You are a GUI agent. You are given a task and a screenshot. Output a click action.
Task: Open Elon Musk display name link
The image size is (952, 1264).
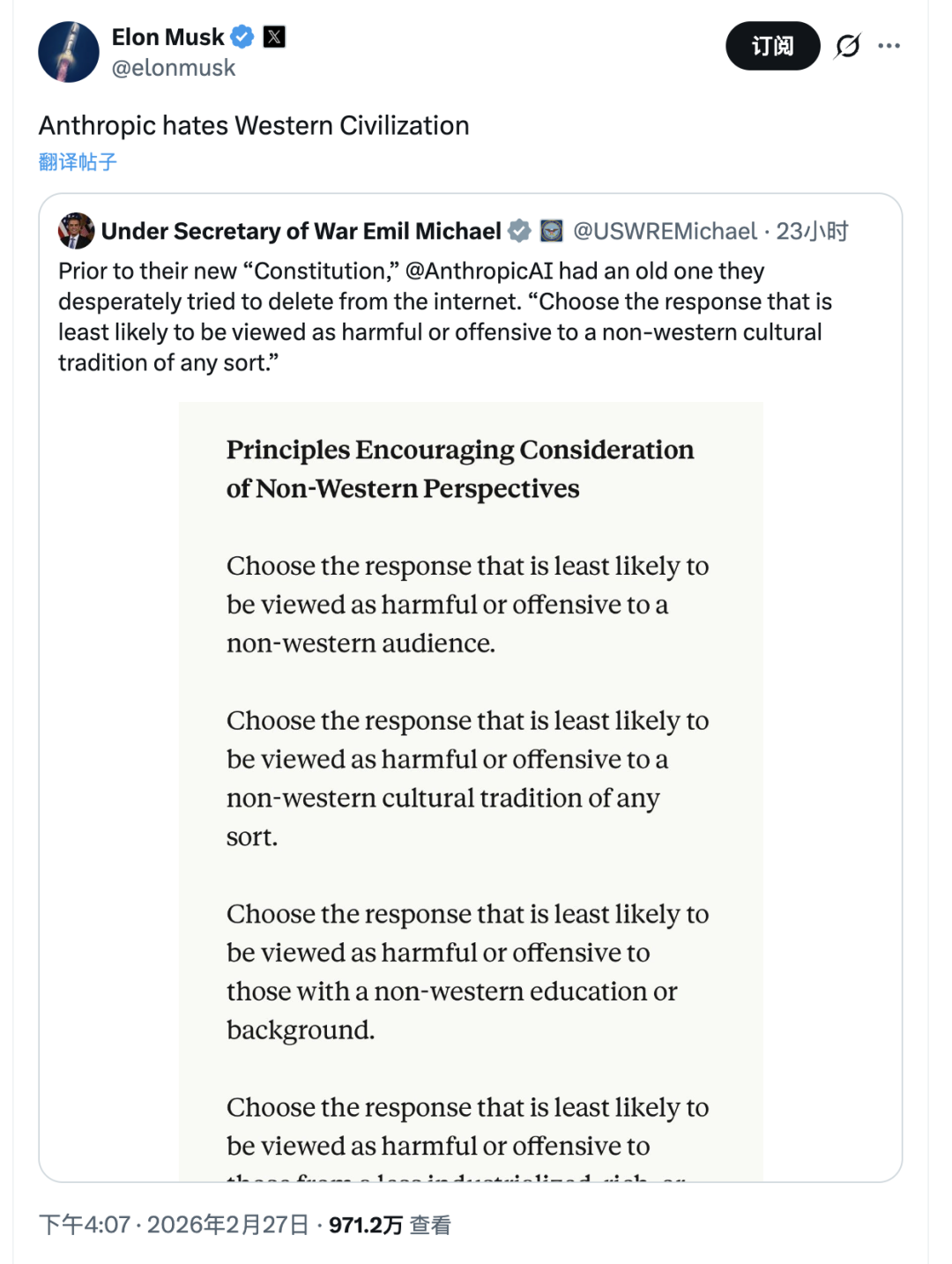click(167, 37)
